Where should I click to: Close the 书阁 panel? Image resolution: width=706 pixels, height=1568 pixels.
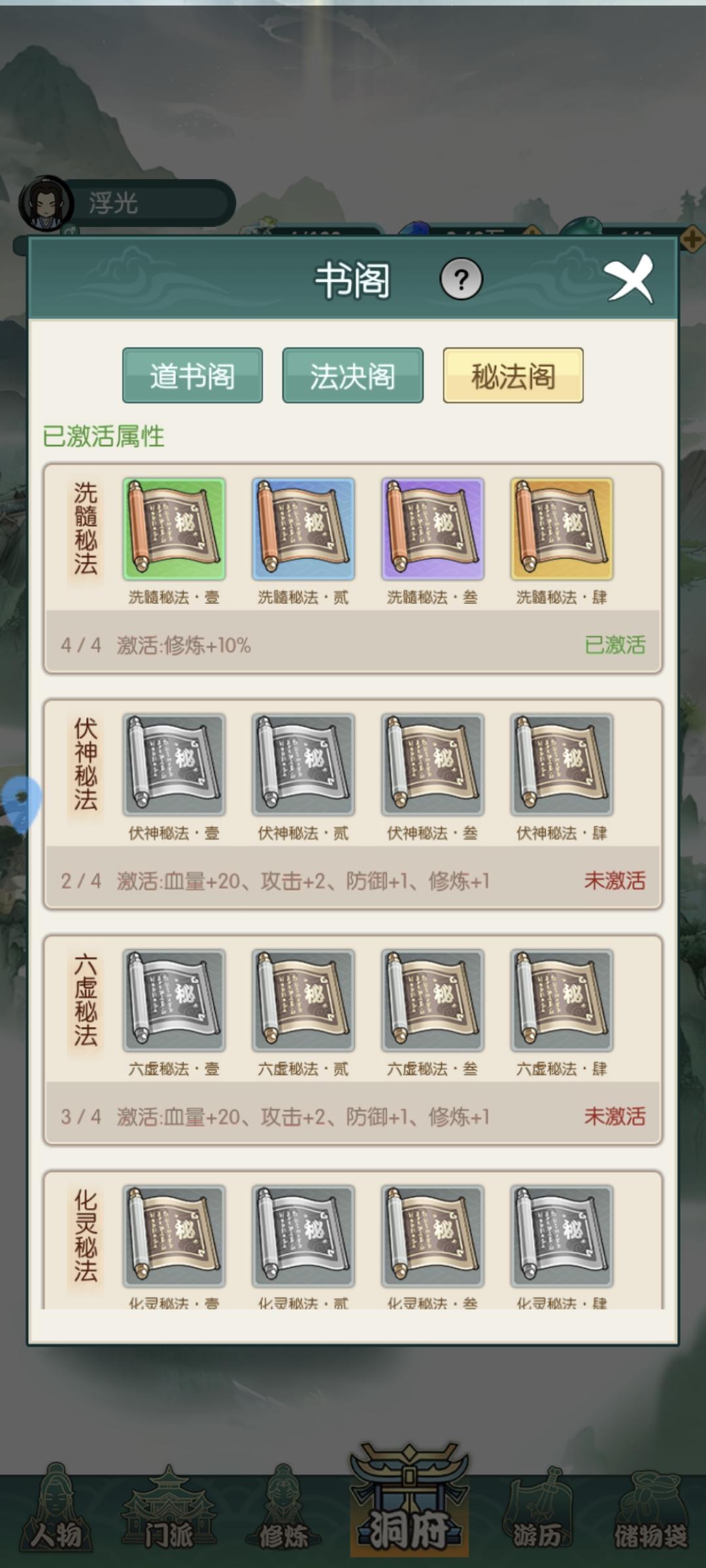coord(630,280)
